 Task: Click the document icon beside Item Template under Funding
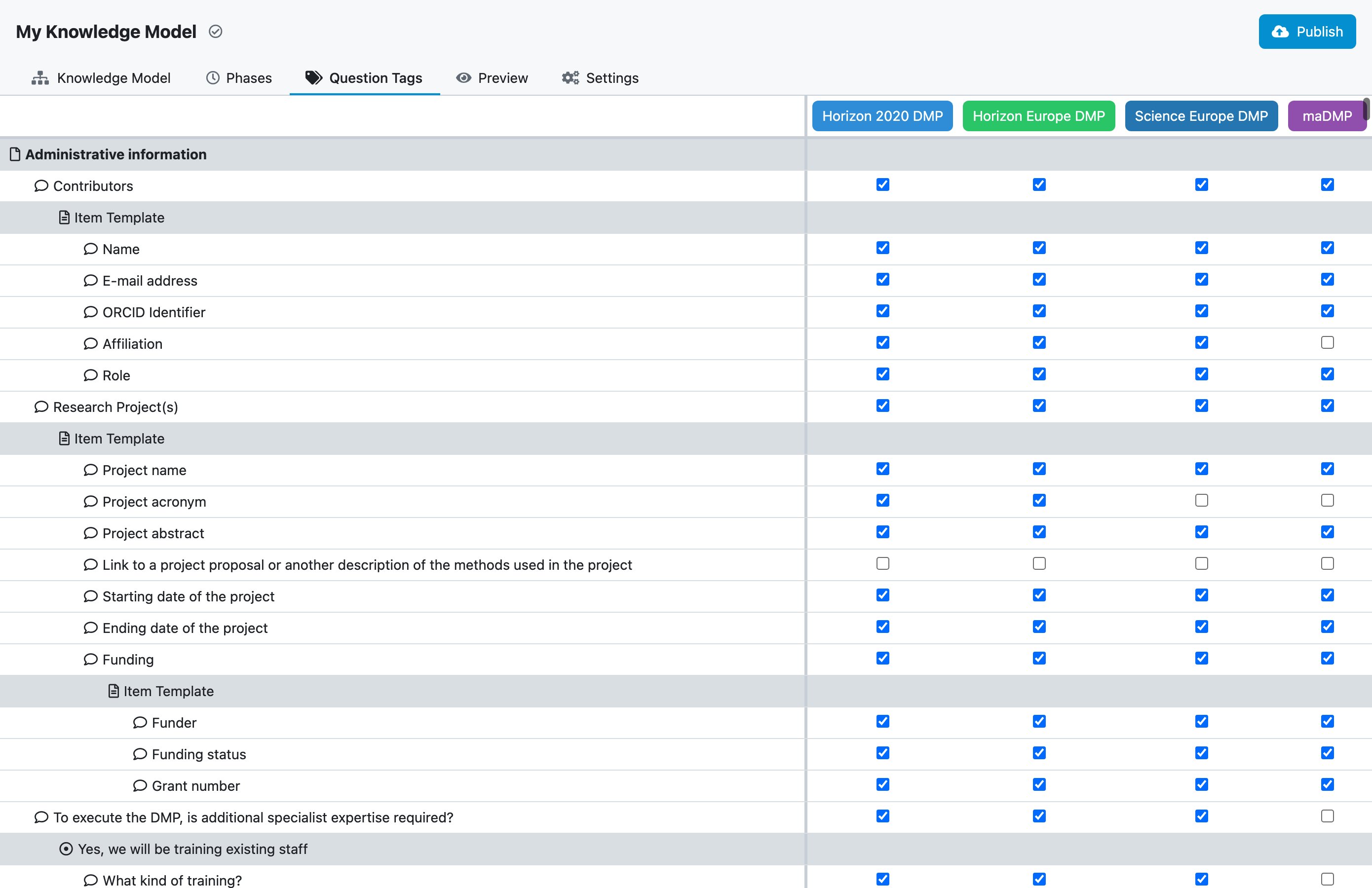coord(114,691)
